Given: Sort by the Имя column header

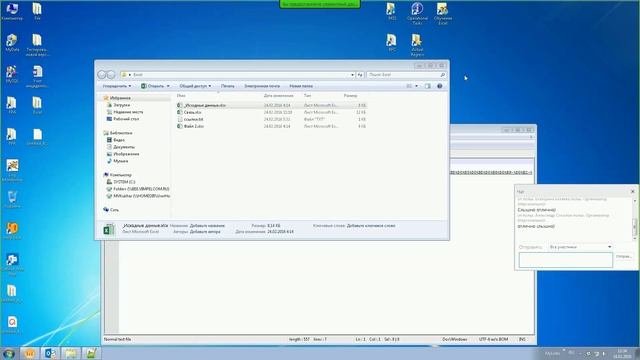Looking at the screenshot, I should tap(181, 96).
